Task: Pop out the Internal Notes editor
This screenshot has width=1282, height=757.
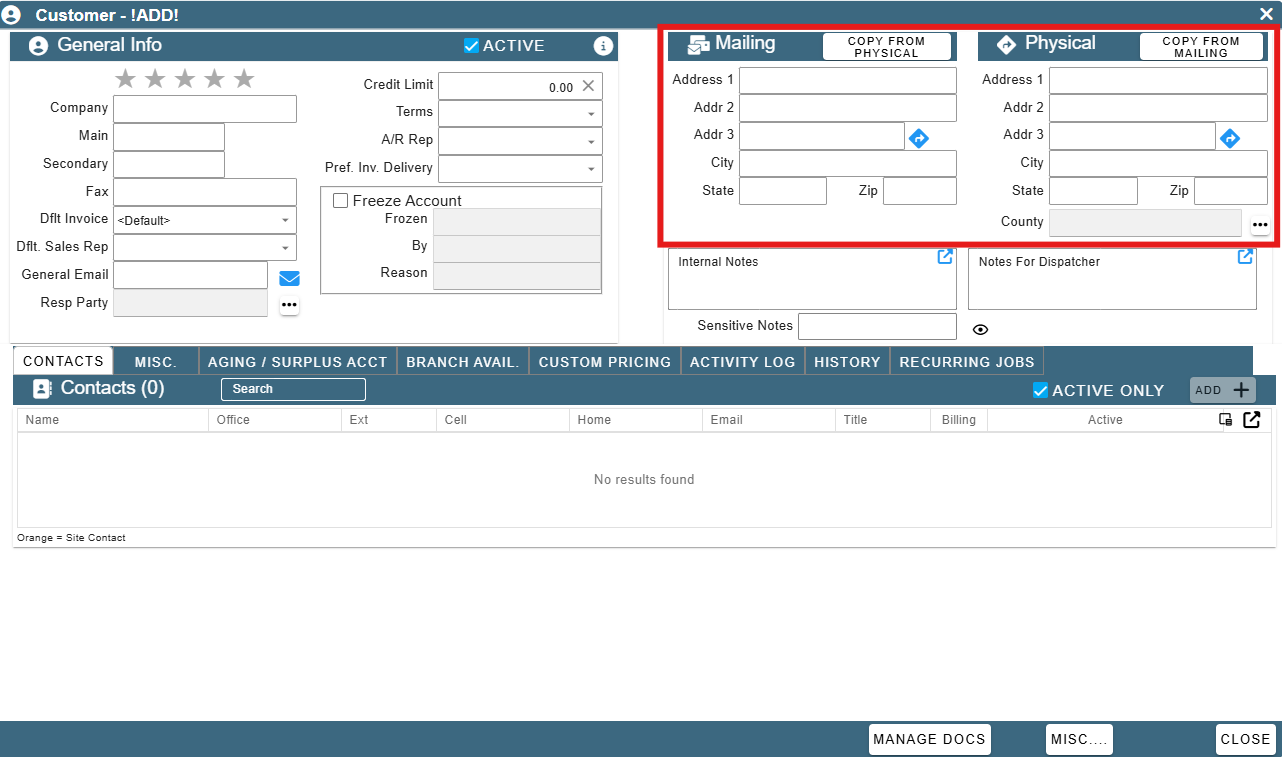Action: [945, 257]
